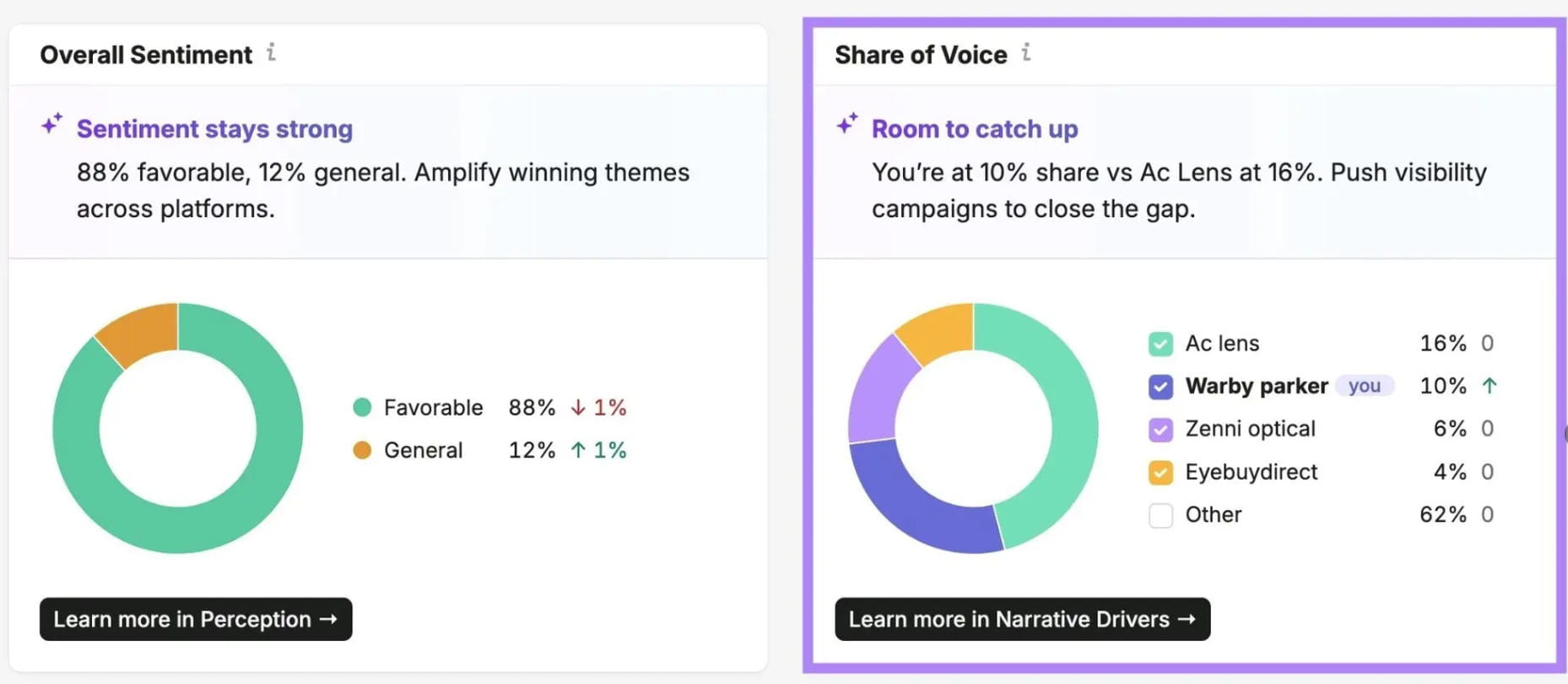Click the Sentiment stays strong heading
This screenshot has width=1568, height=684.
(214, 128)
